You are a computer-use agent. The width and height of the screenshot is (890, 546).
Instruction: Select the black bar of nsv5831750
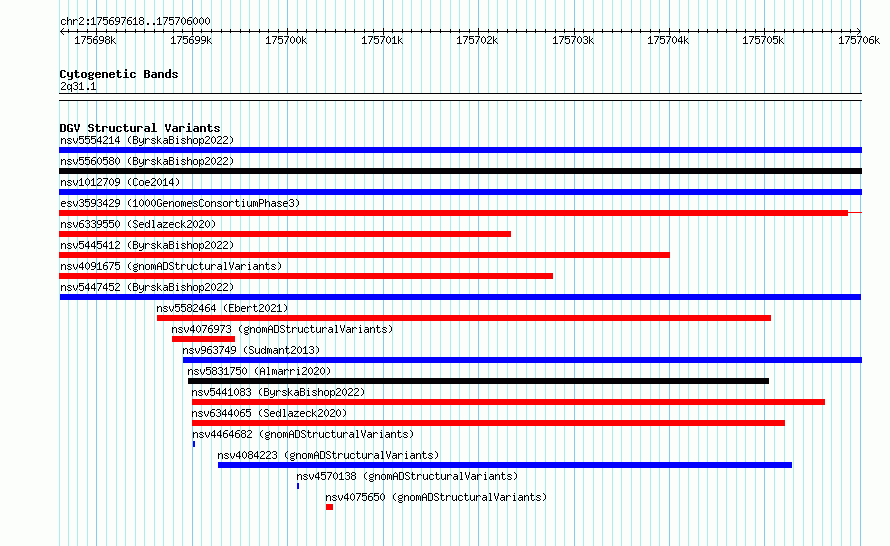[478, 381]
